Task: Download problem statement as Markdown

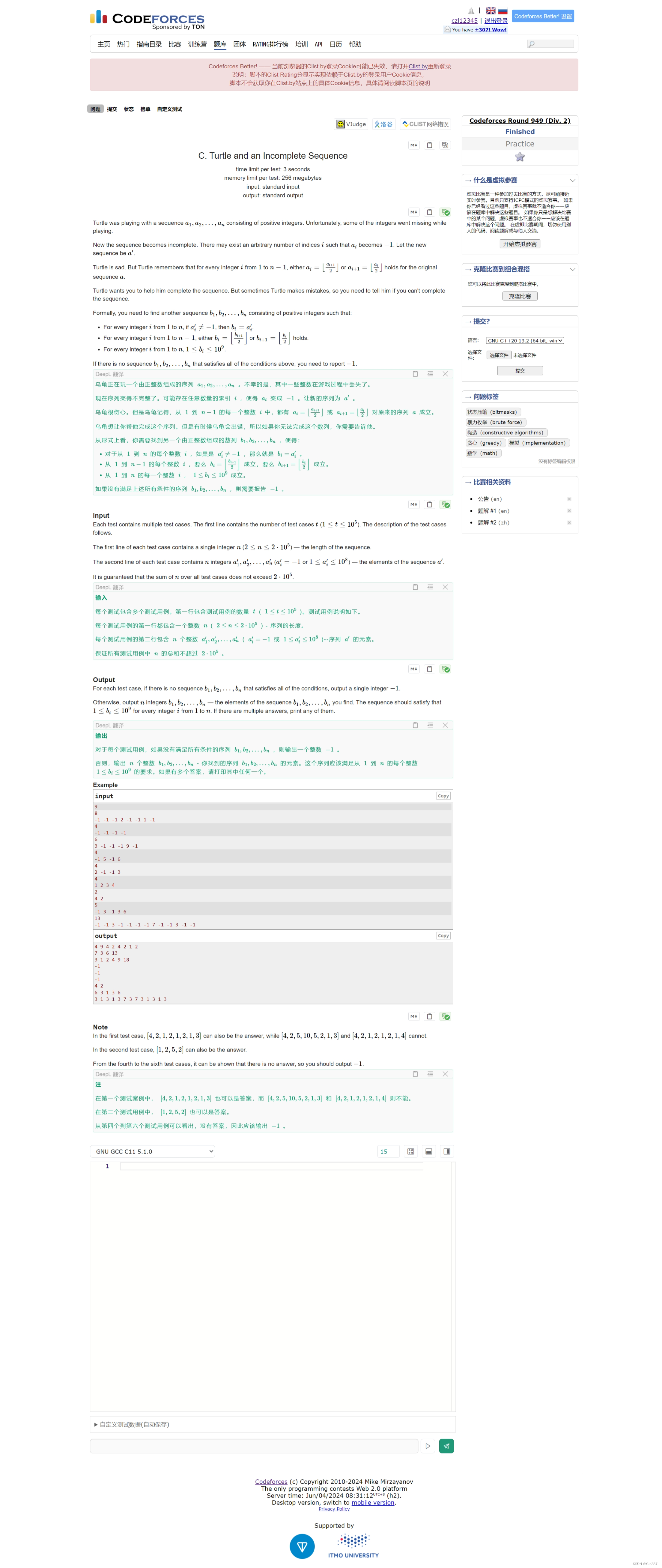Action: pyautogui.click(x=414, y=145)
